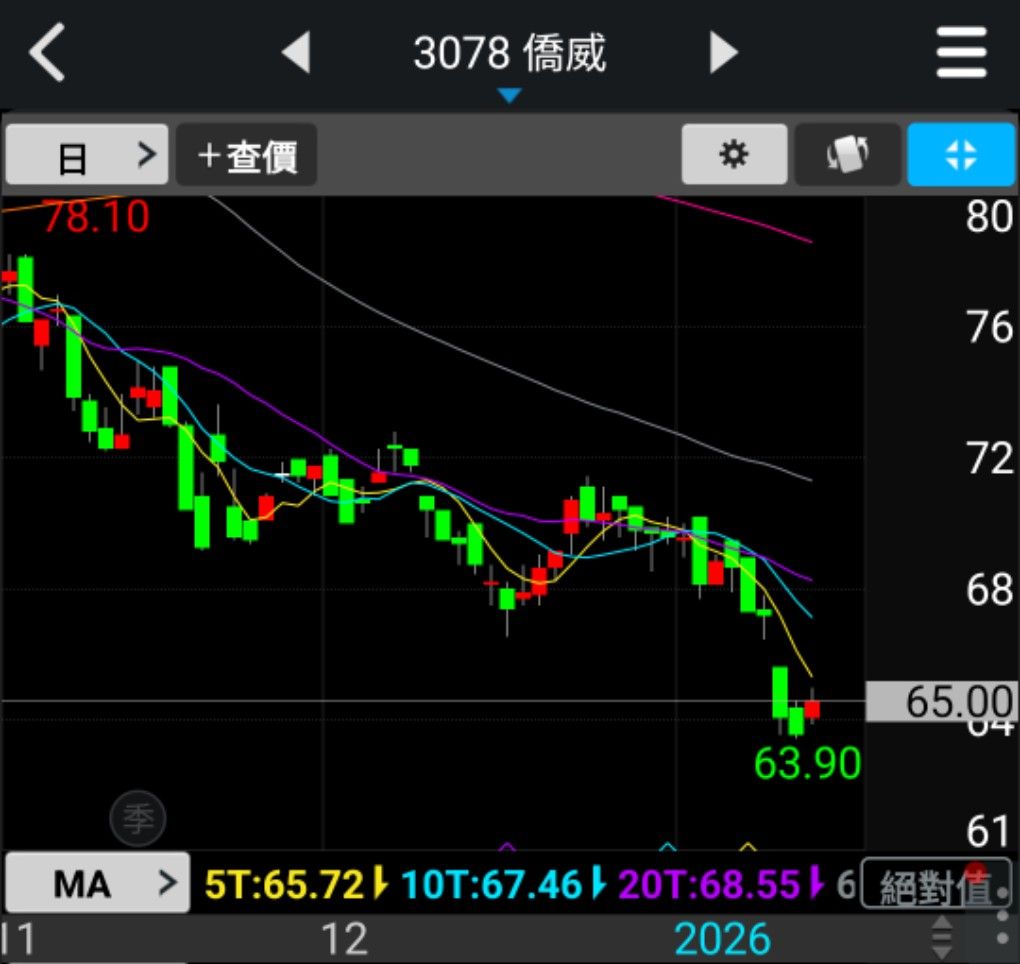Go back with the left chevron arrow
The width and height of the screenshot is (1020, 964).
pos(47,52)
